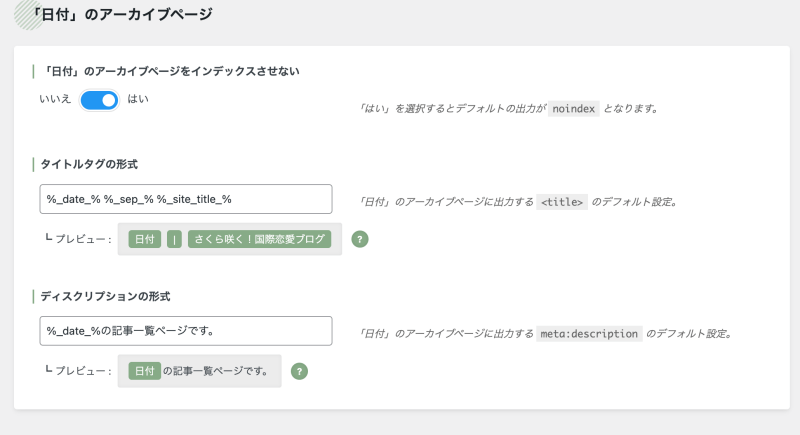Select the はい label beside the switch
The image size is (800, 435).
(138, 99)
